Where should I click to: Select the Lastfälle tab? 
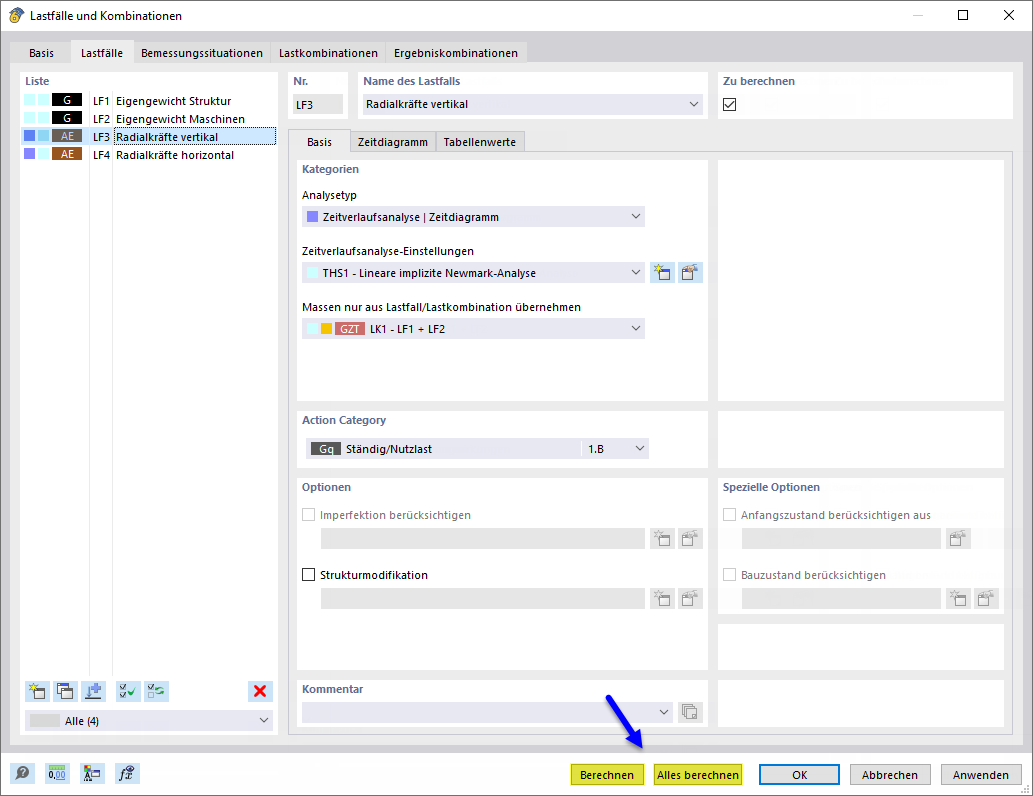101,53
